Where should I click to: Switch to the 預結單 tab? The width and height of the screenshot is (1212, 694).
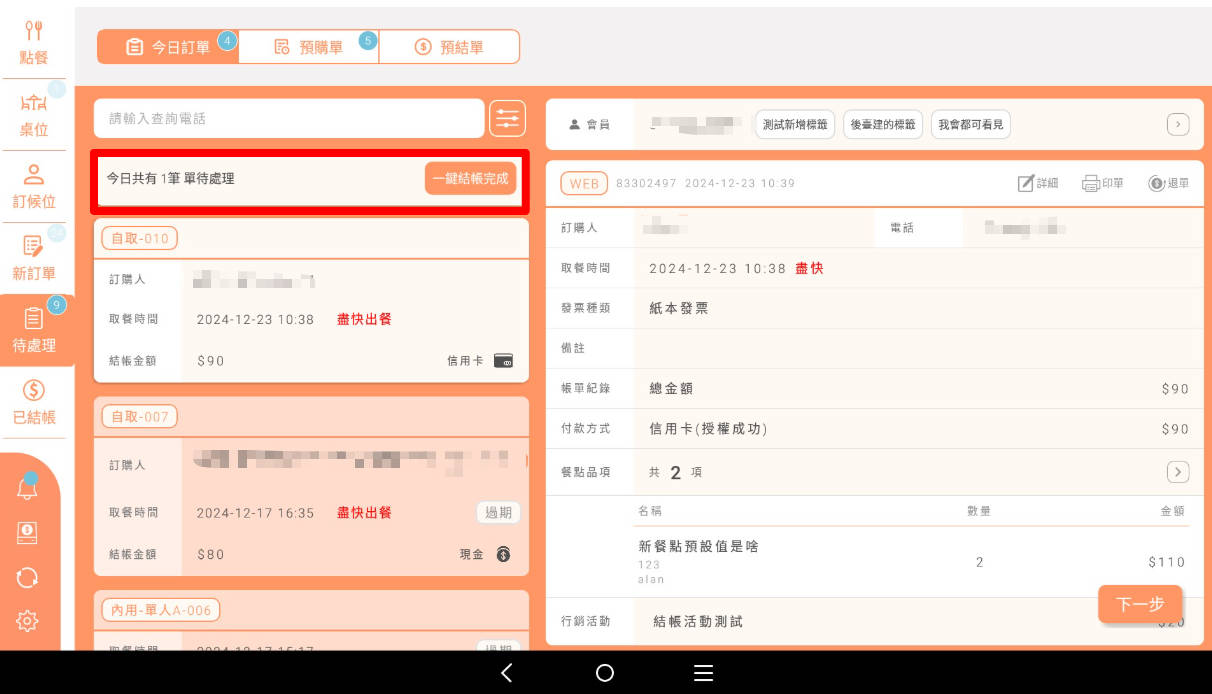click(449, 47)
